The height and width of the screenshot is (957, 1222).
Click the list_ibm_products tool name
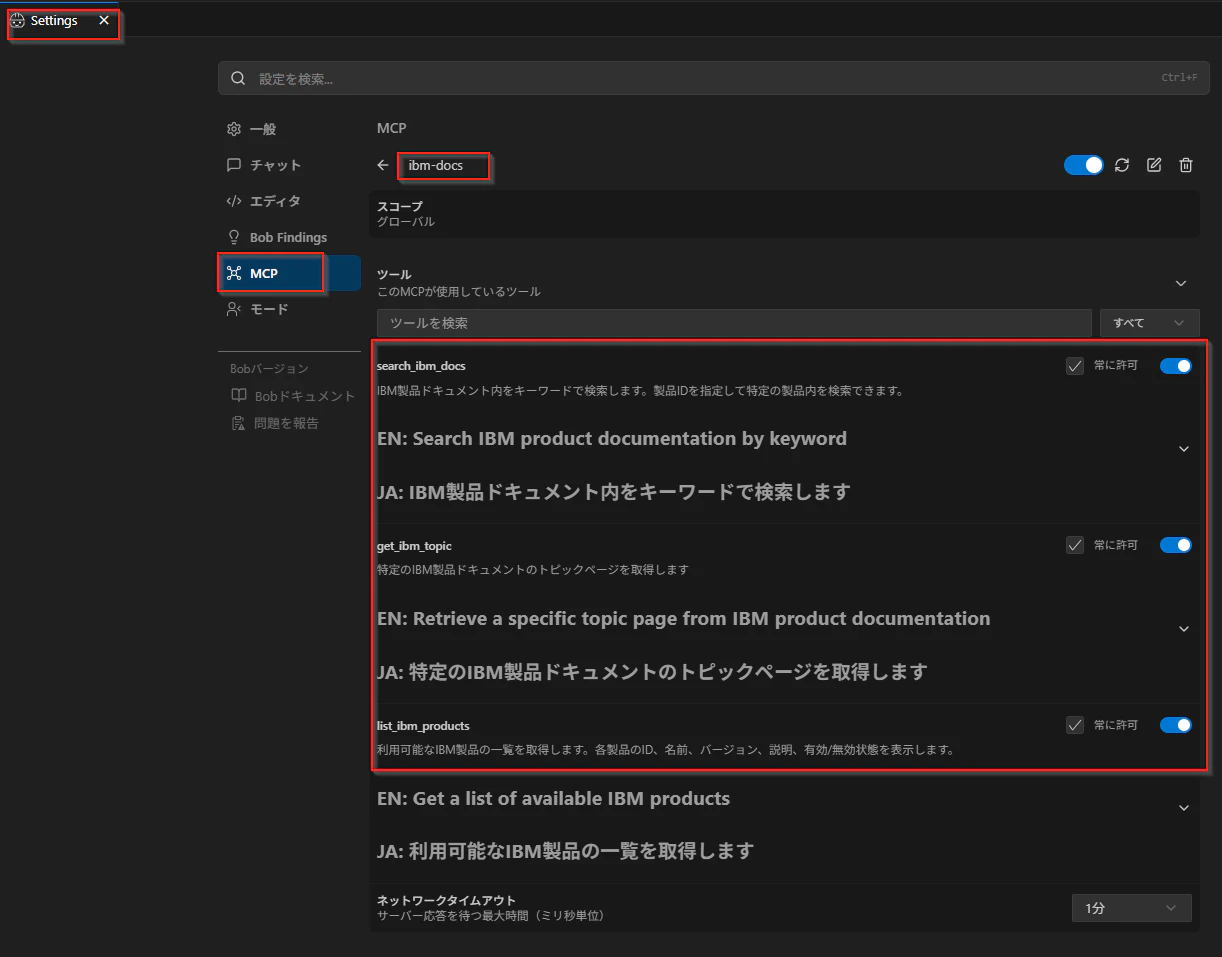(x=423, y=725)
